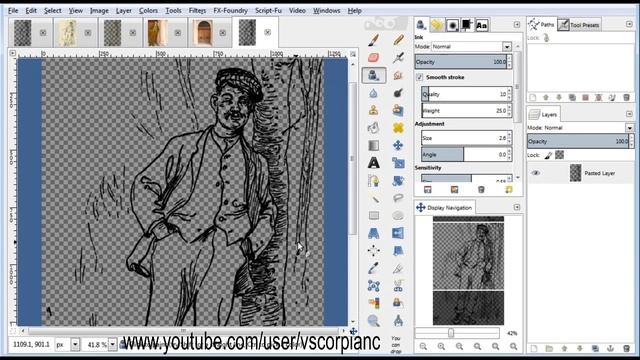640x360 pixels.
Task: Select the Heal tool bandage icon
Action: click(398, 128)
